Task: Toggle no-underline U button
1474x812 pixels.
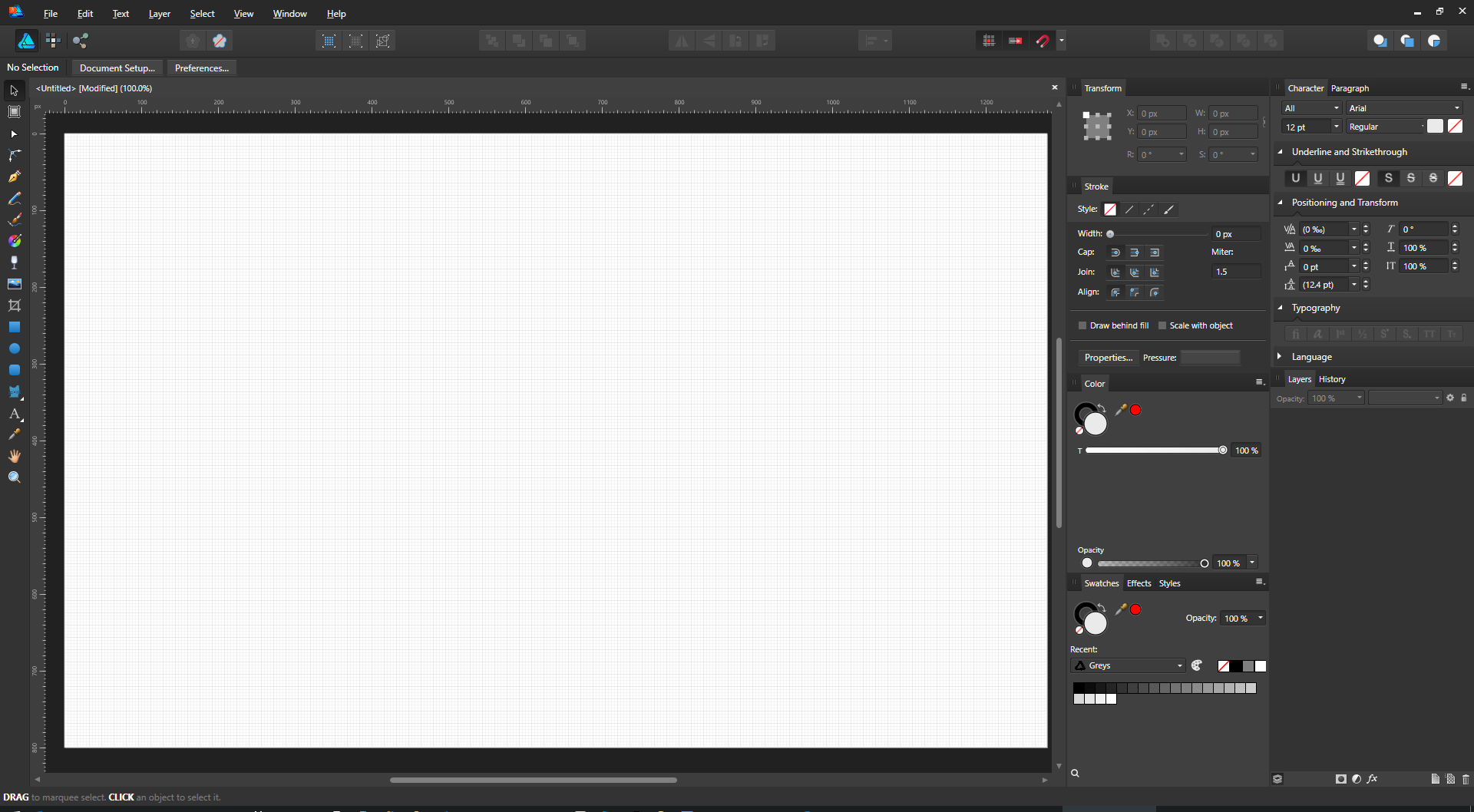Action: [x=1296, y=178]
